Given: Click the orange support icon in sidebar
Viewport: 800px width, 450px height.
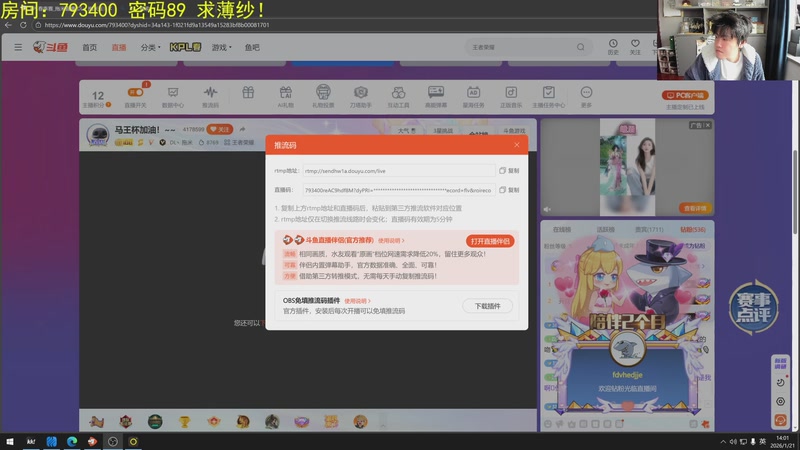Looking at the screenshot, I should coord(780,420).
